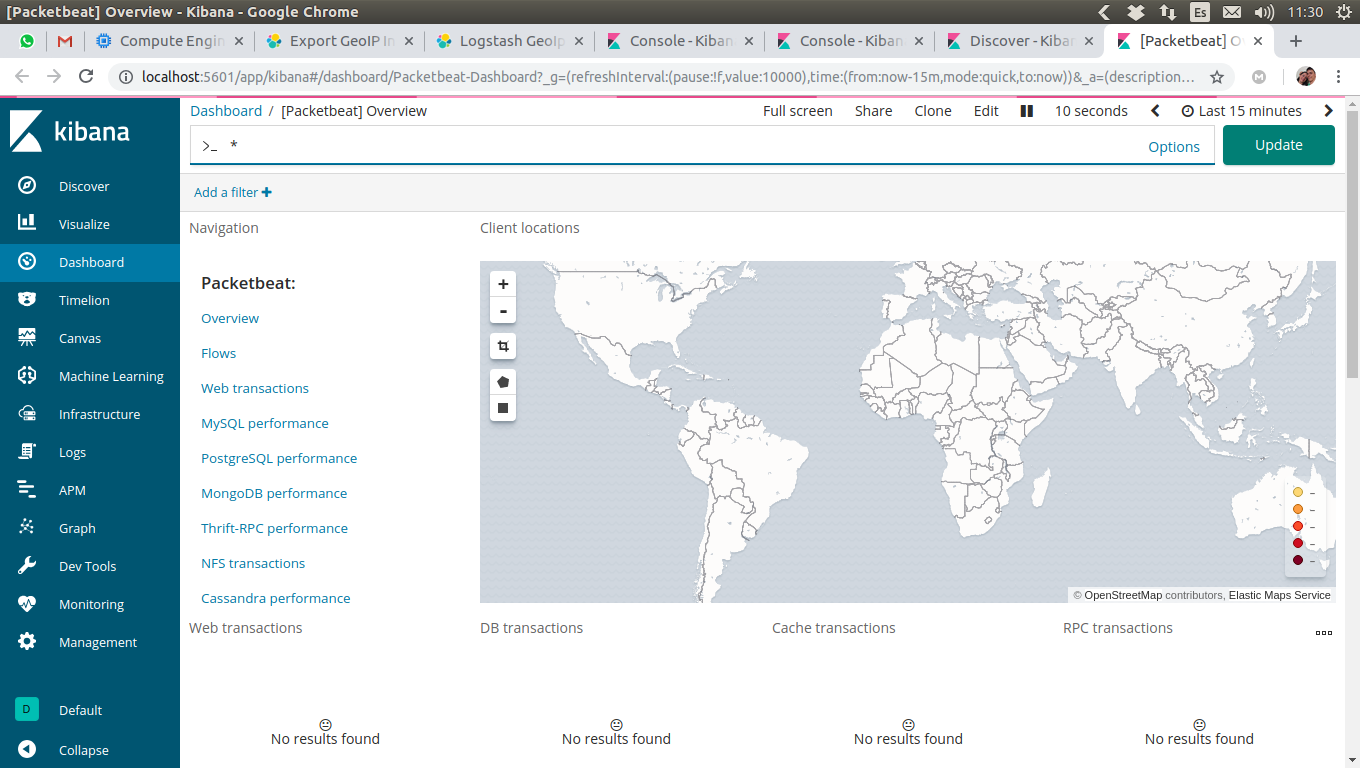Image resolution: width=1360 pixels, height=768 pixels.
Task: Click the orange map legend swatch
Action: pyautogui.click(x=1298, y=509)
